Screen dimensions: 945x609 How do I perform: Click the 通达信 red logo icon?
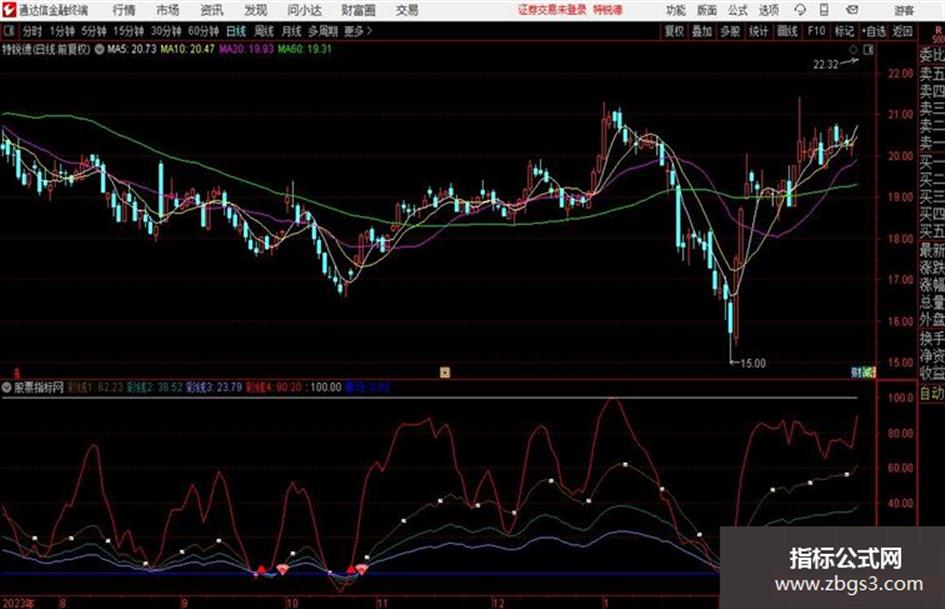(8, 10)
